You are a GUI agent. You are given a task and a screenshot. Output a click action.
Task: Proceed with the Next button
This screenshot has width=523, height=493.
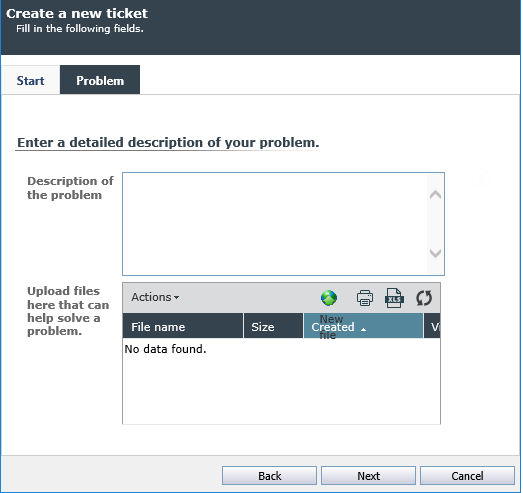(x=369, y=476)
